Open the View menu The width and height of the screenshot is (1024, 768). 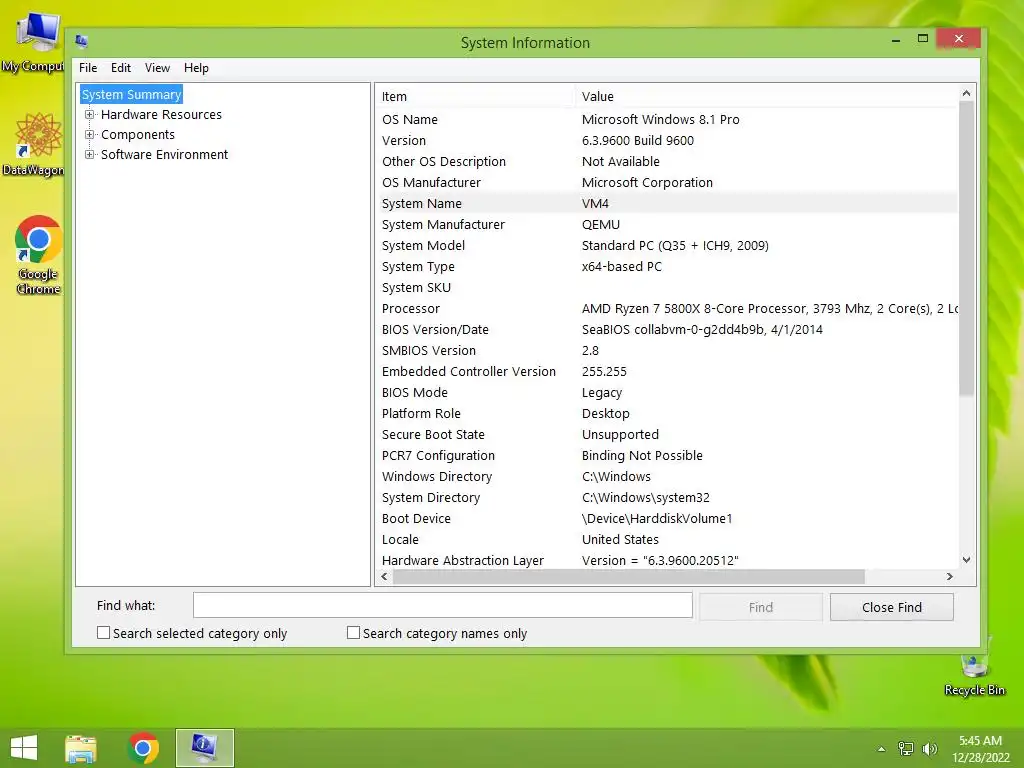(157, 68)
